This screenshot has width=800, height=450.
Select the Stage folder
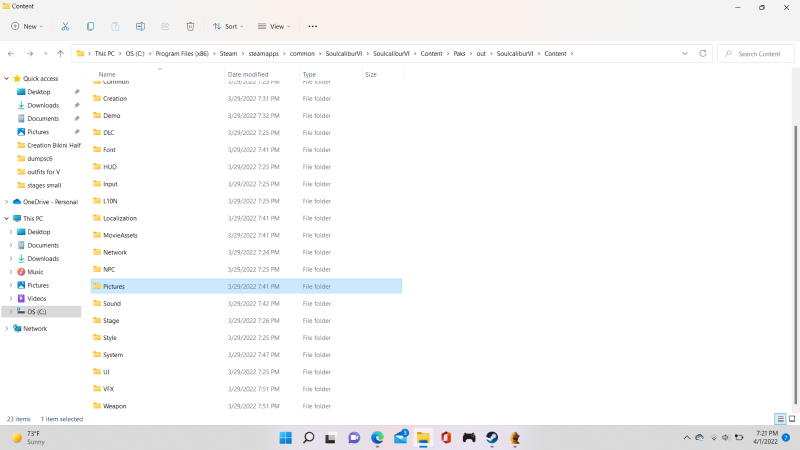[x=111, y=320]
